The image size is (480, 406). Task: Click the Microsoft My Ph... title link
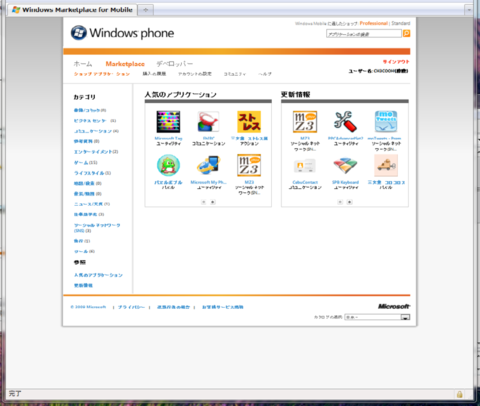pos(208,182)
